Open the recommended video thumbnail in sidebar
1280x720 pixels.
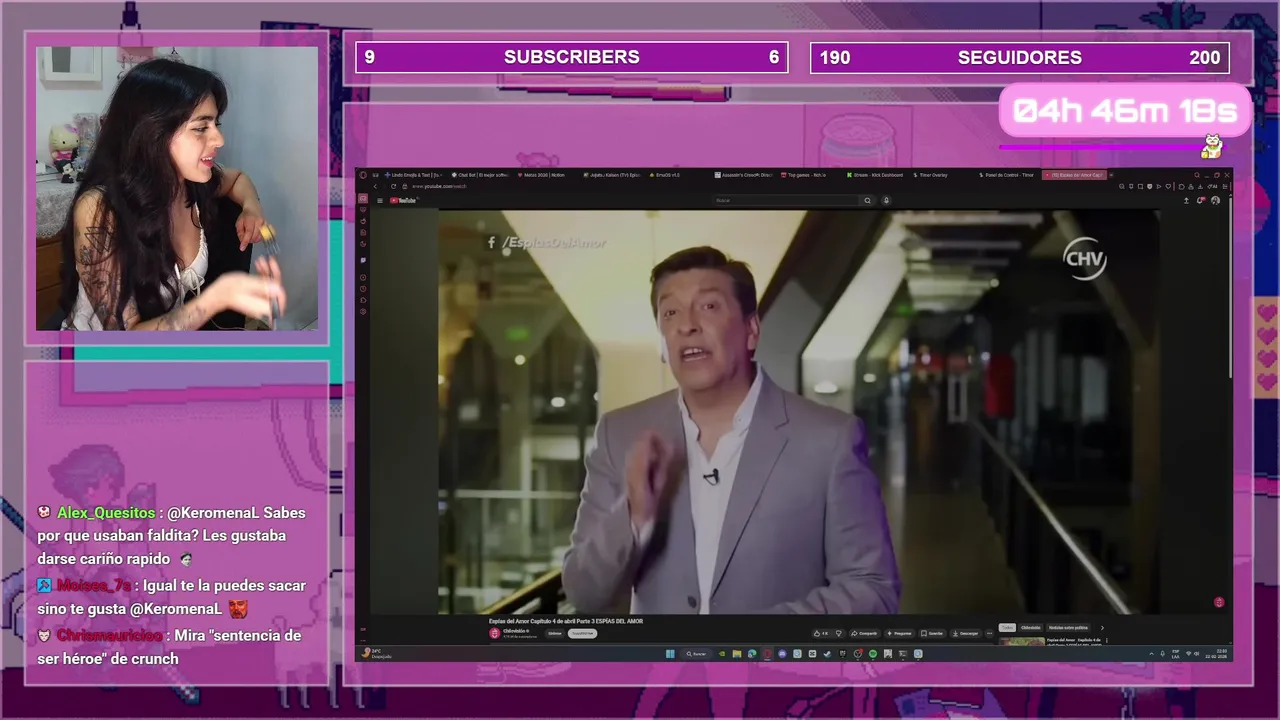point(1022,641)
